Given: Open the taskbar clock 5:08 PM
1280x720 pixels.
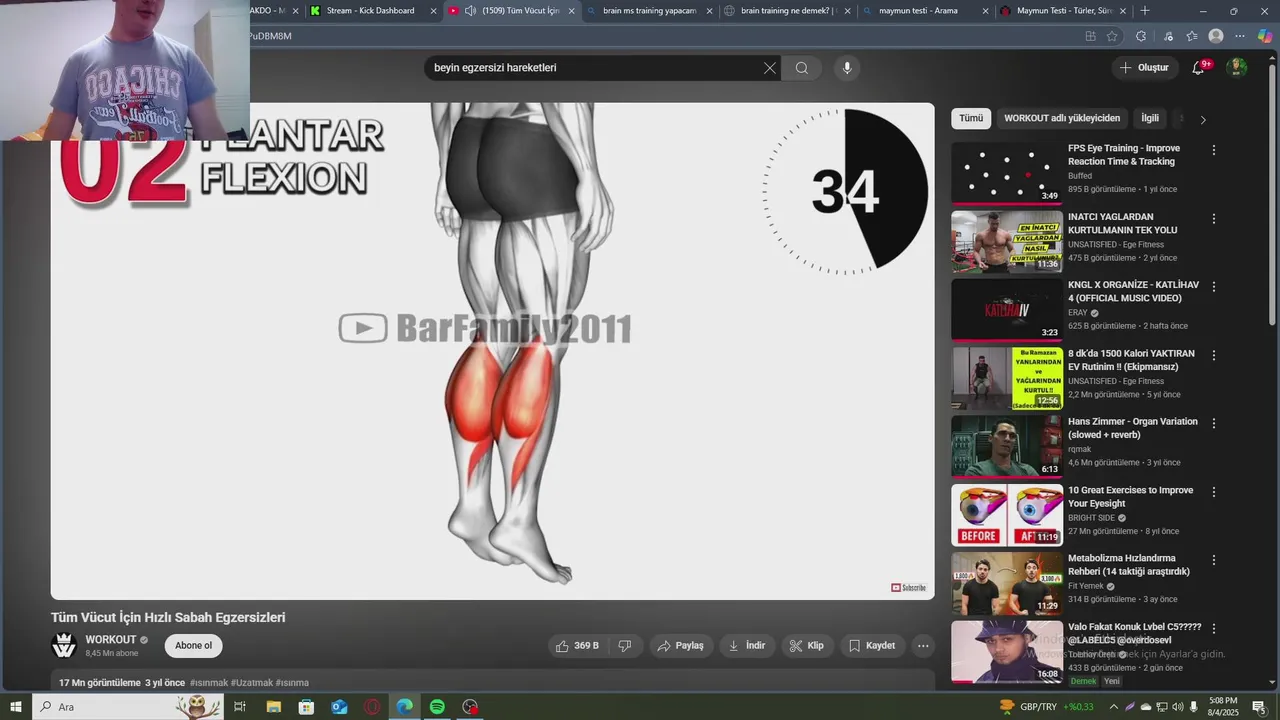Looking at the screenshot, I should (1224, 707).
